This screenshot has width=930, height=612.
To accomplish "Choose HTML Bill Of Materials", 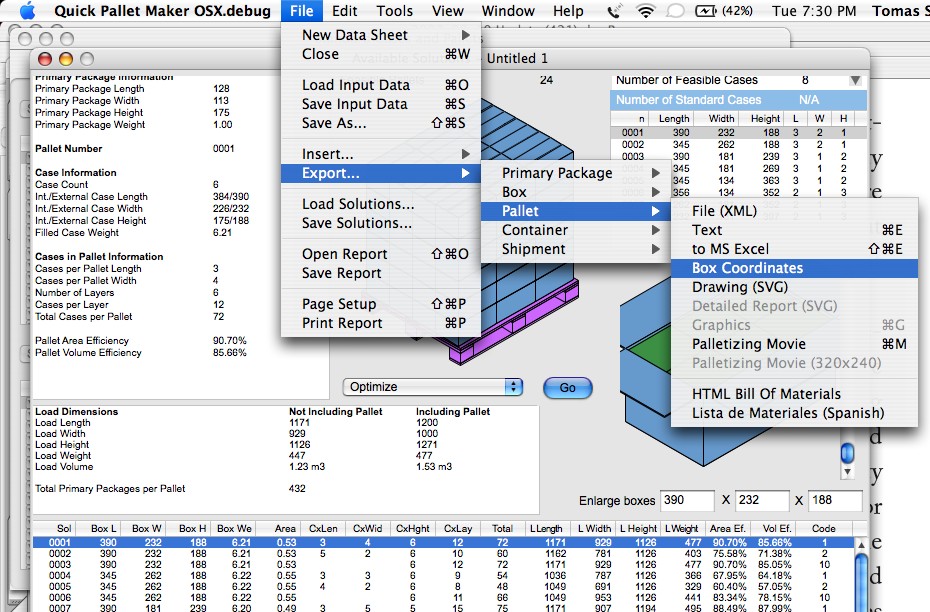I will click(794, 394).
